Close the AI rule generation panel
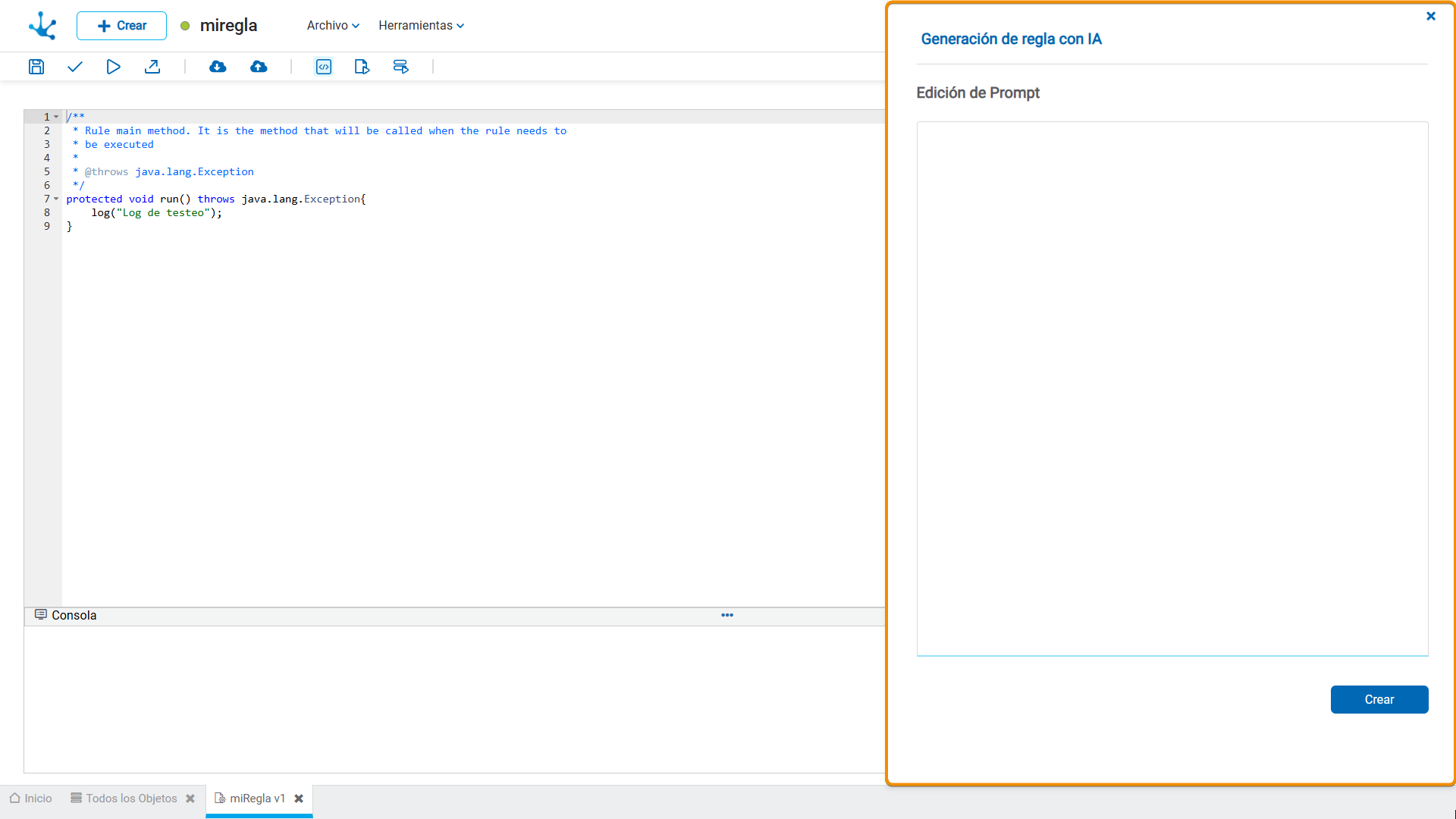 (1431, 16)
